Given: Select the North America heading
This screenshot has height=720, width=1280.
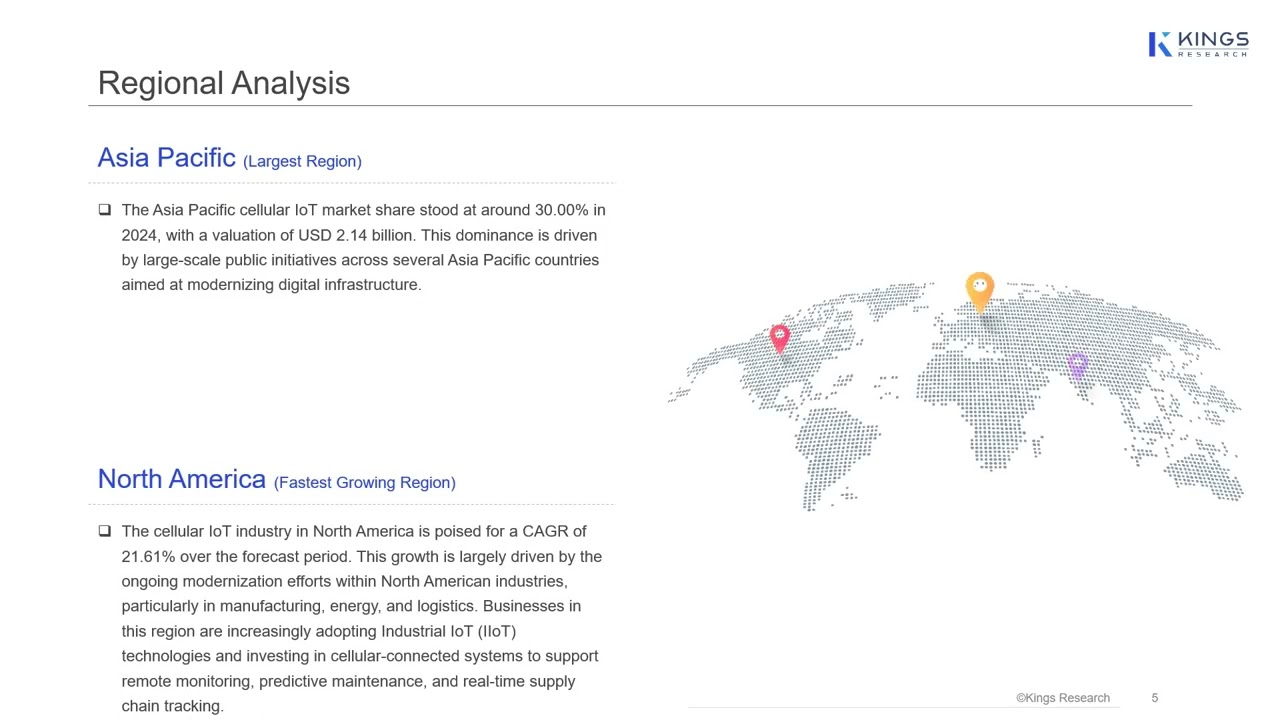Looking at the screenshot, I should tap(181, 479).
